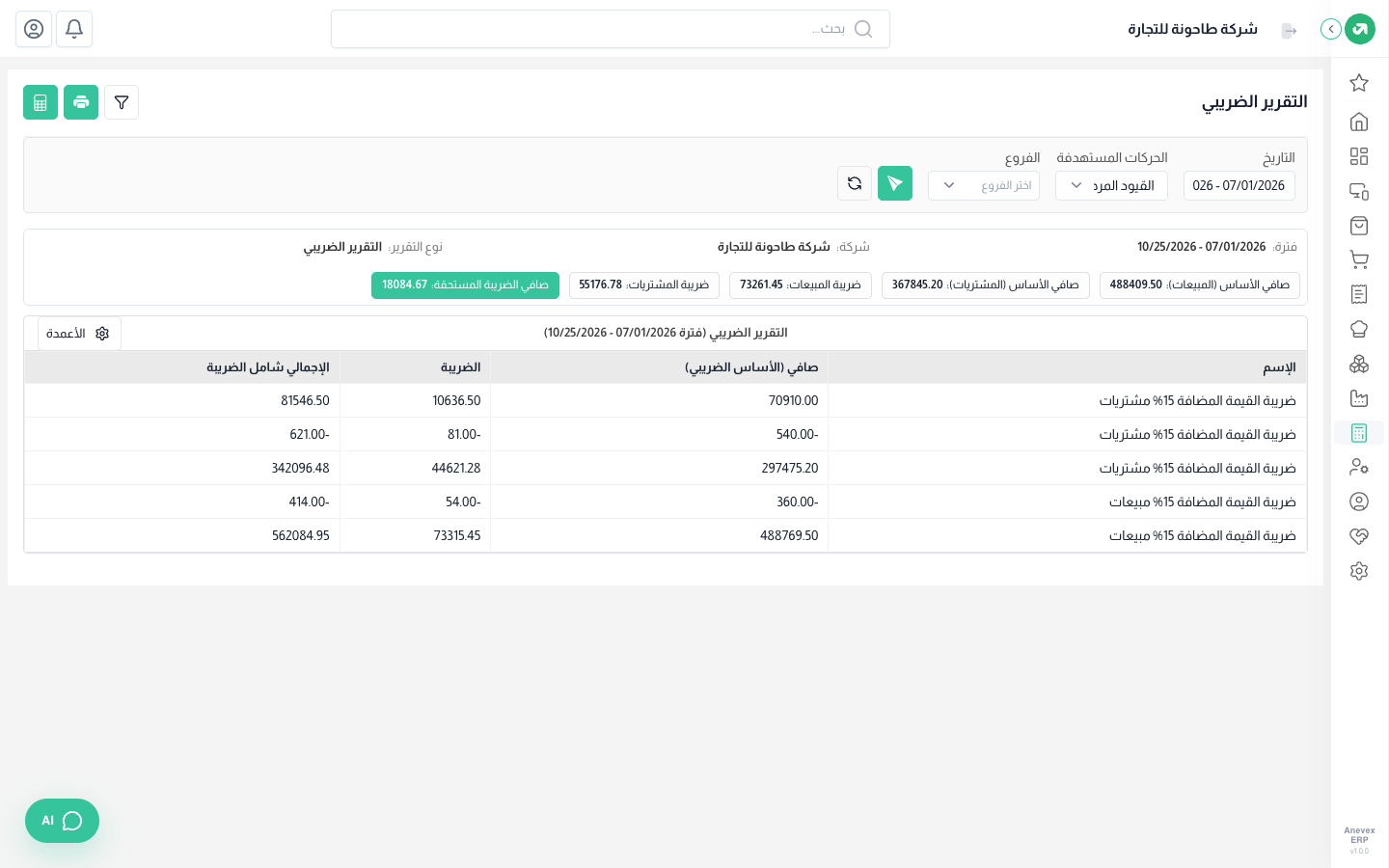Image resolution: width=1389 pixels, height=868 pixels.
Task: Open handshake heart icon in sidebar
Action: [1359, 536]
